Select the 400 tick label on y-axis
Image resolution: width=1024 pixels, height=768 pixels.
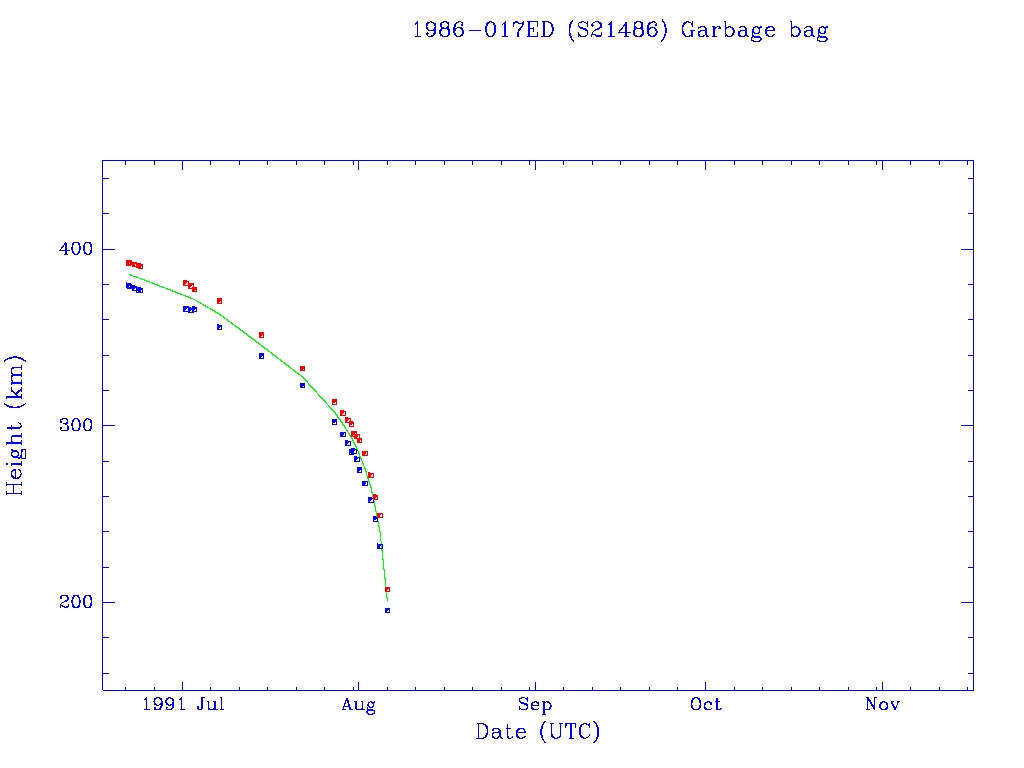(77, 249)
